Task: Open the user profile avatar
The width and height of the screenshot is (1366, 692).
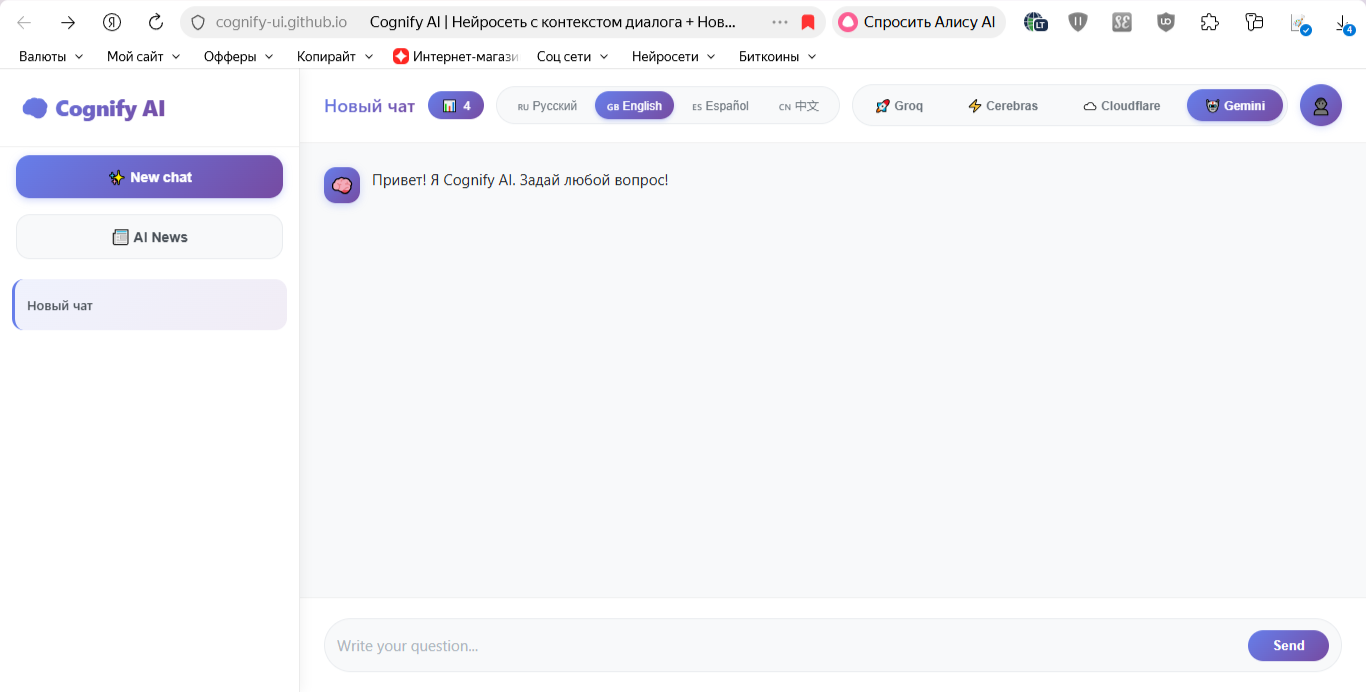Action: [1321, 105]
